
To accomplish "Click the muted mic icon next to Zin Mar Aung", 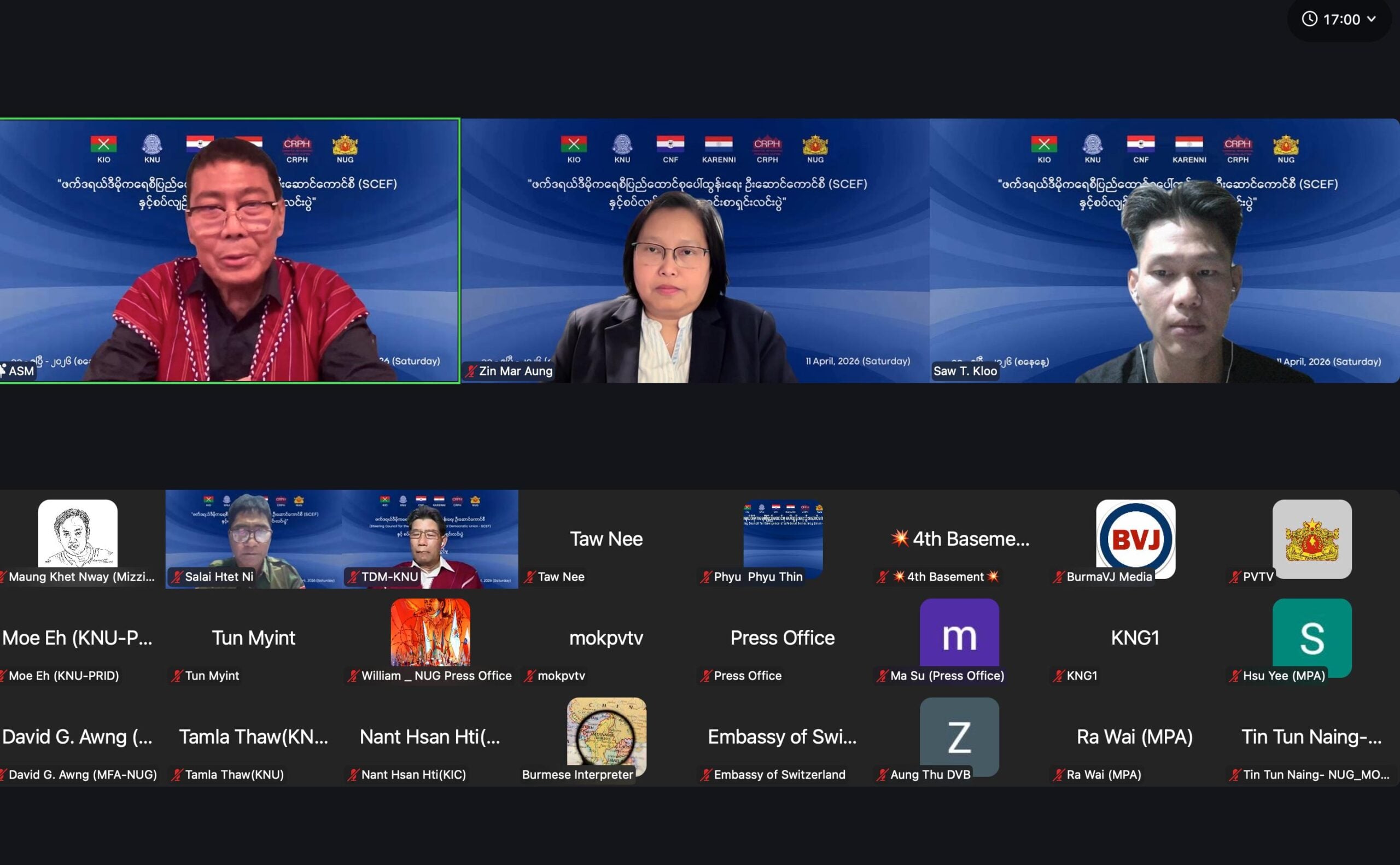I will click(x=470, y=371).
